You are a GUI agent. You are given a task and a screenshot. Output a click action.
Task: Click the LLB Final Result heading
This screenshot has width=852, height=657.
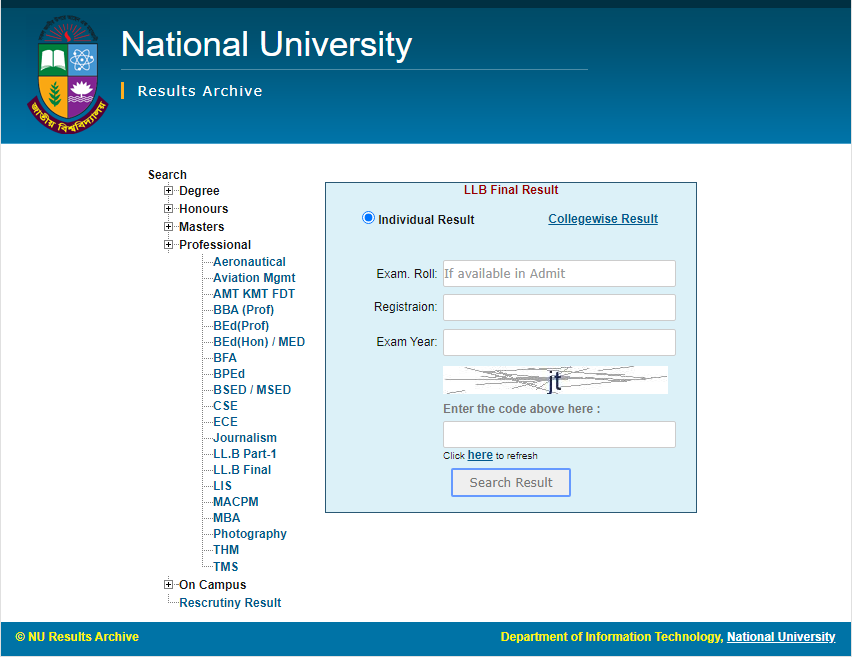(x=511, y=190)
